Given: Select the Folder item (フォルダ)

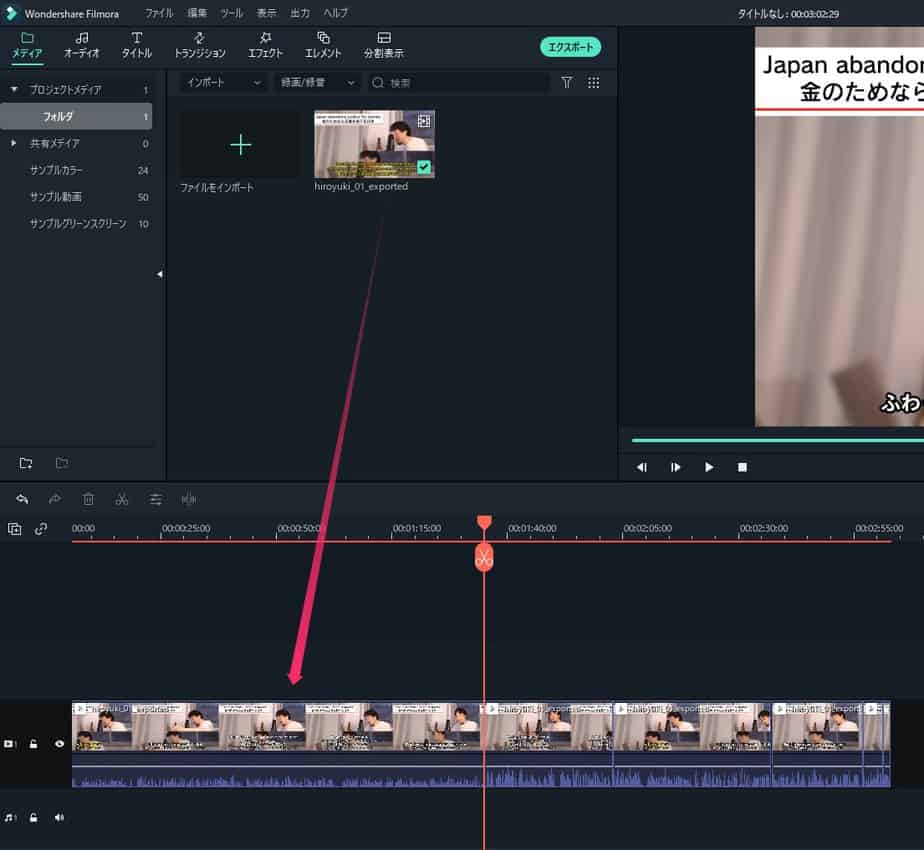Looking at the screenshot, I should click(76, 116).
